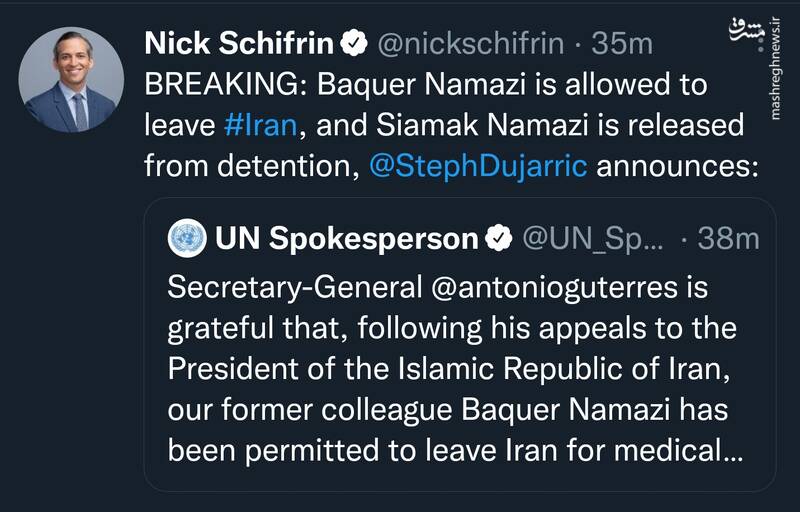
Task: Open the UN Spokesperson account name
Action: pos(345,239)
